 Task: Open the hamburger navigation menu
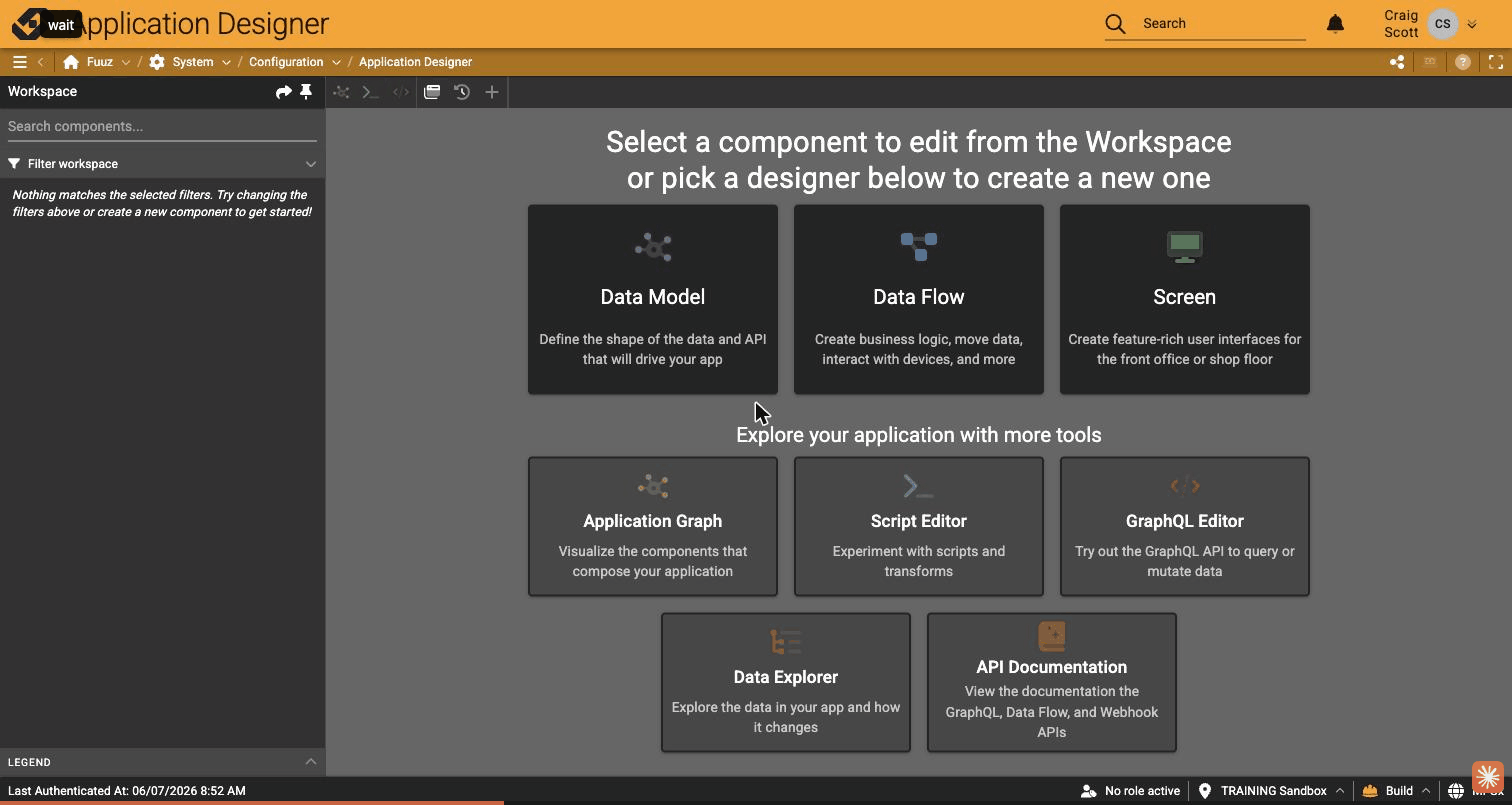click(x=19, y=62)
